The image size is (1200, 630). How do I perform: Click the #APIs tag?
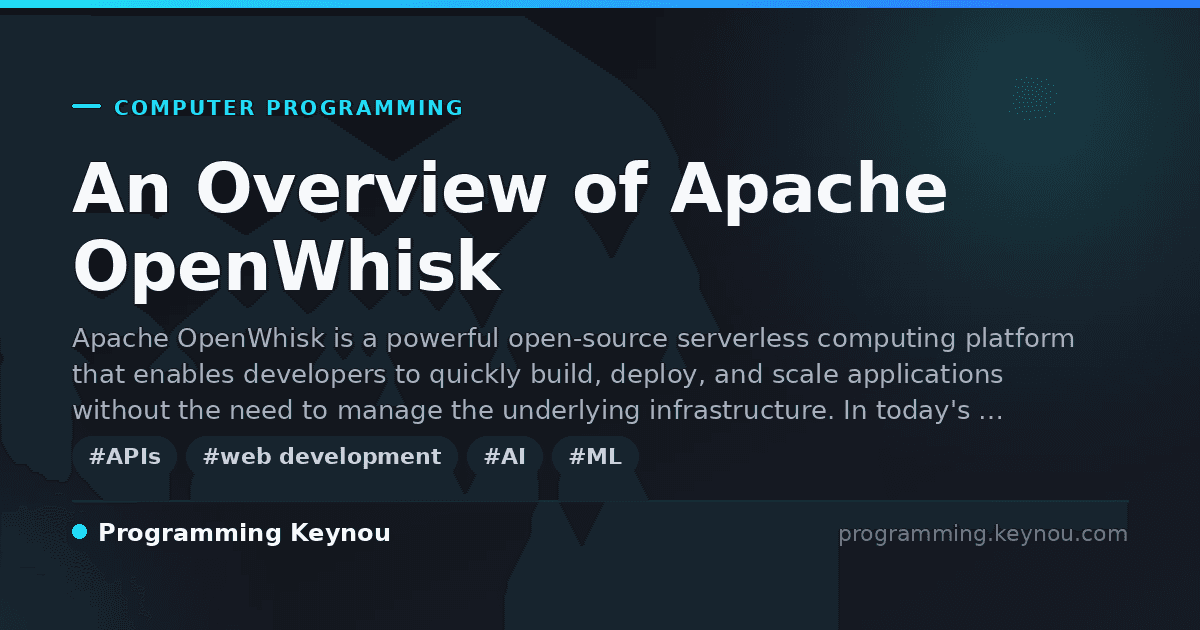tap(125, 457)
